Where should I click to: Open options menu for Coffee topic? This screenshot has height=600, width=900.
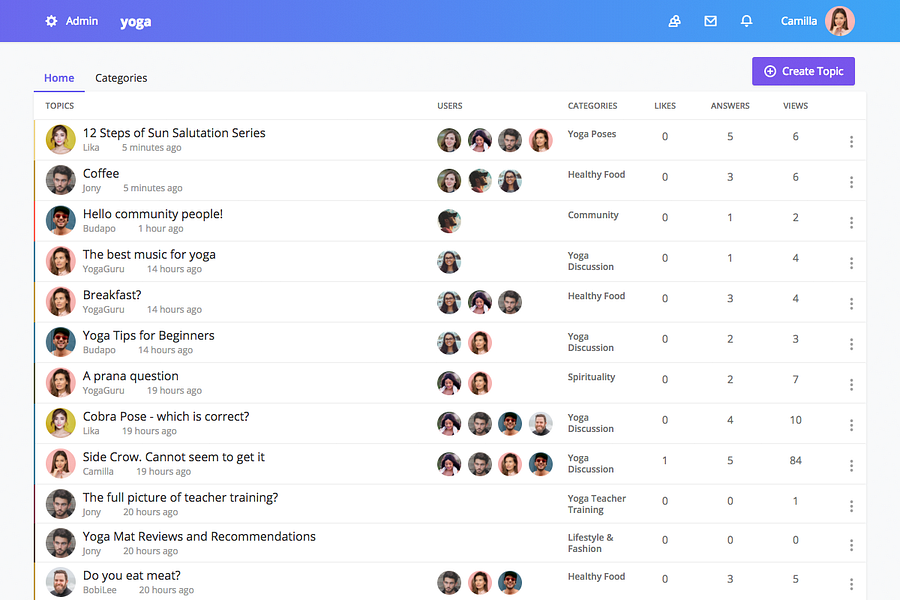pos(851,182)
